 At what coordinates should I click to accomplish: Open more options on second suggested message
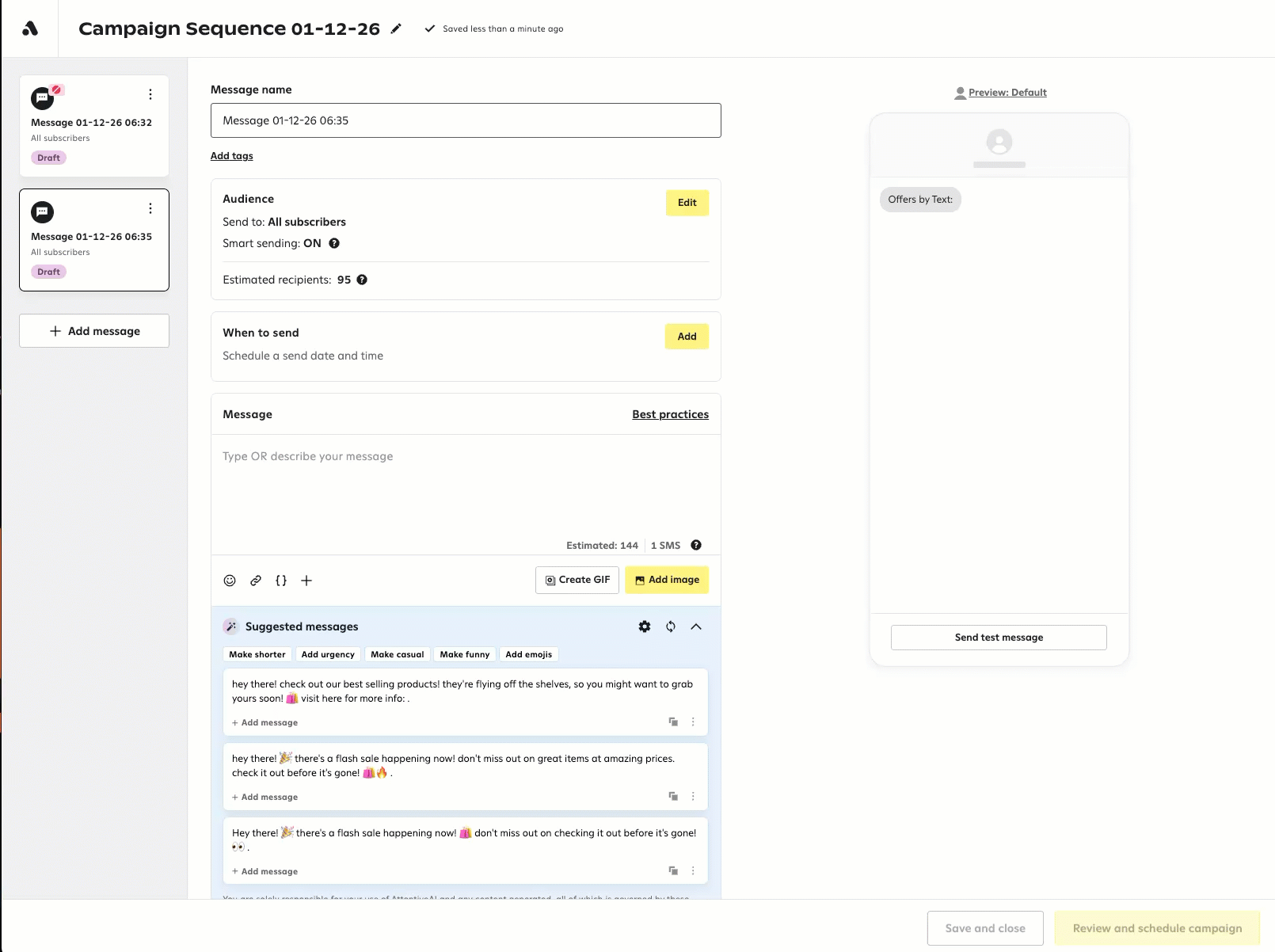[693, 796]
